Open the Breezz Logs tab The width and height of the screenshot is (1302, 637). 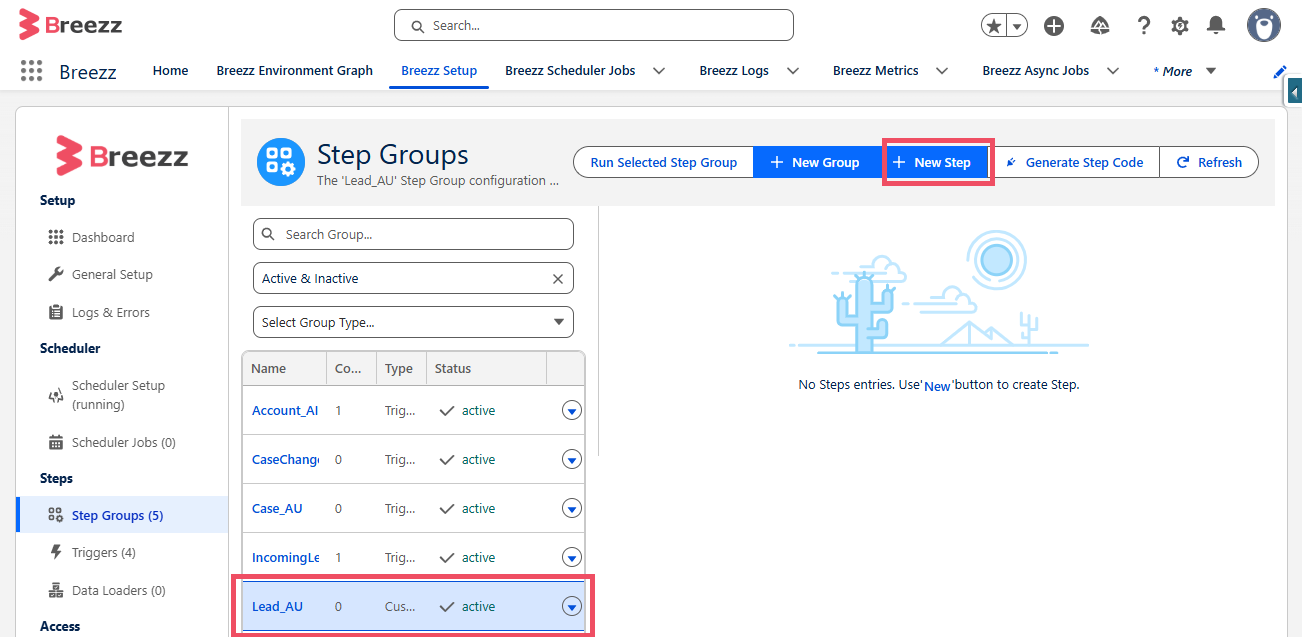coord(734,71)
